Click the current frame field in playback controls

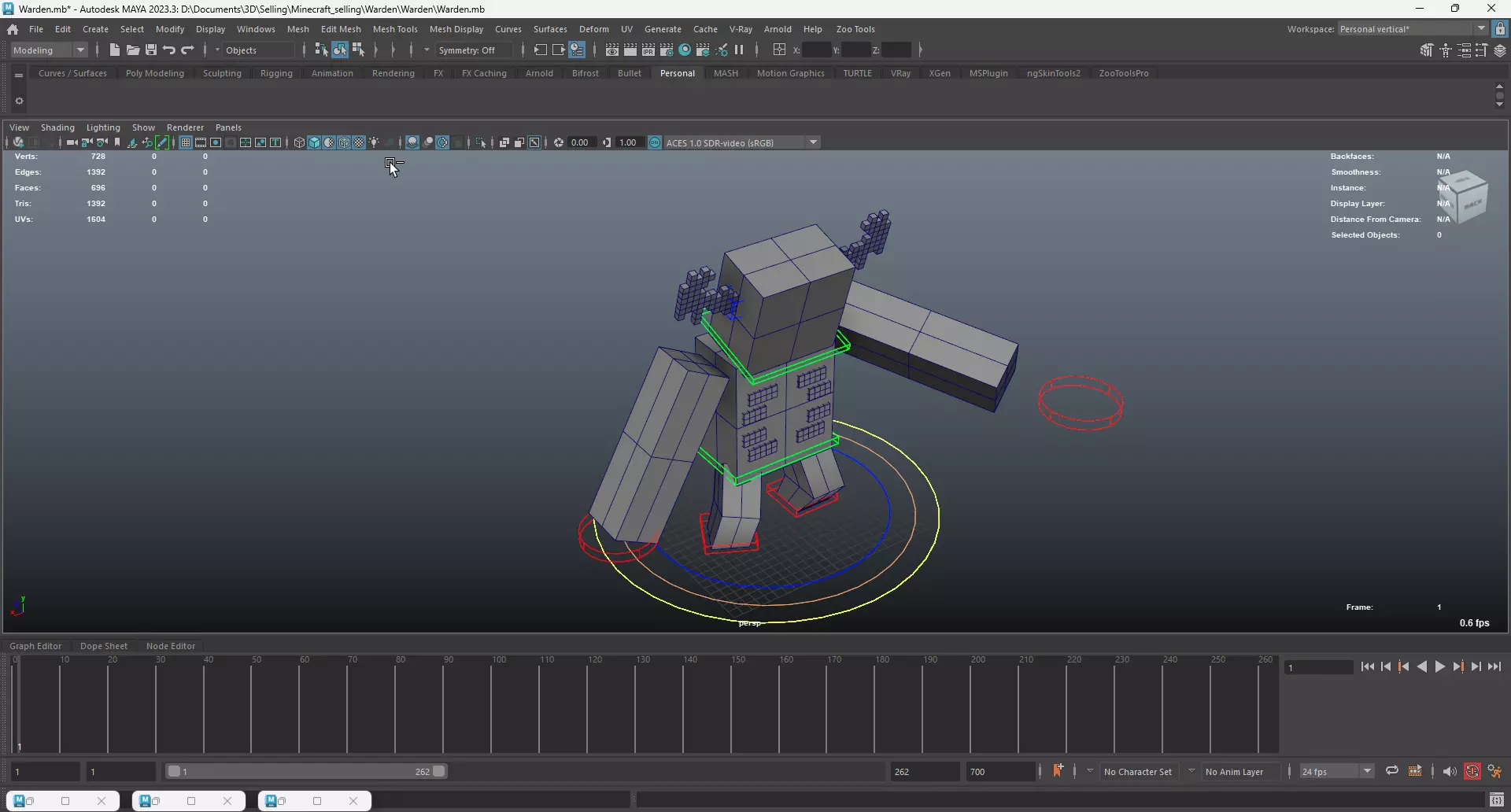click(1318, 667)
